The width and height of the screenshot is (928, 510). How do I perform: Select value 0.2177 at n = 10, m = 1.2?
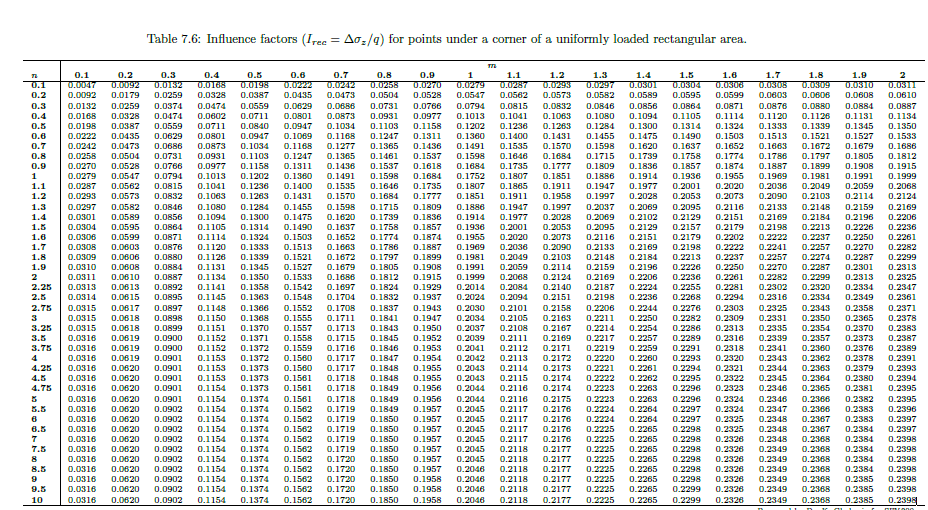(557, 500)
